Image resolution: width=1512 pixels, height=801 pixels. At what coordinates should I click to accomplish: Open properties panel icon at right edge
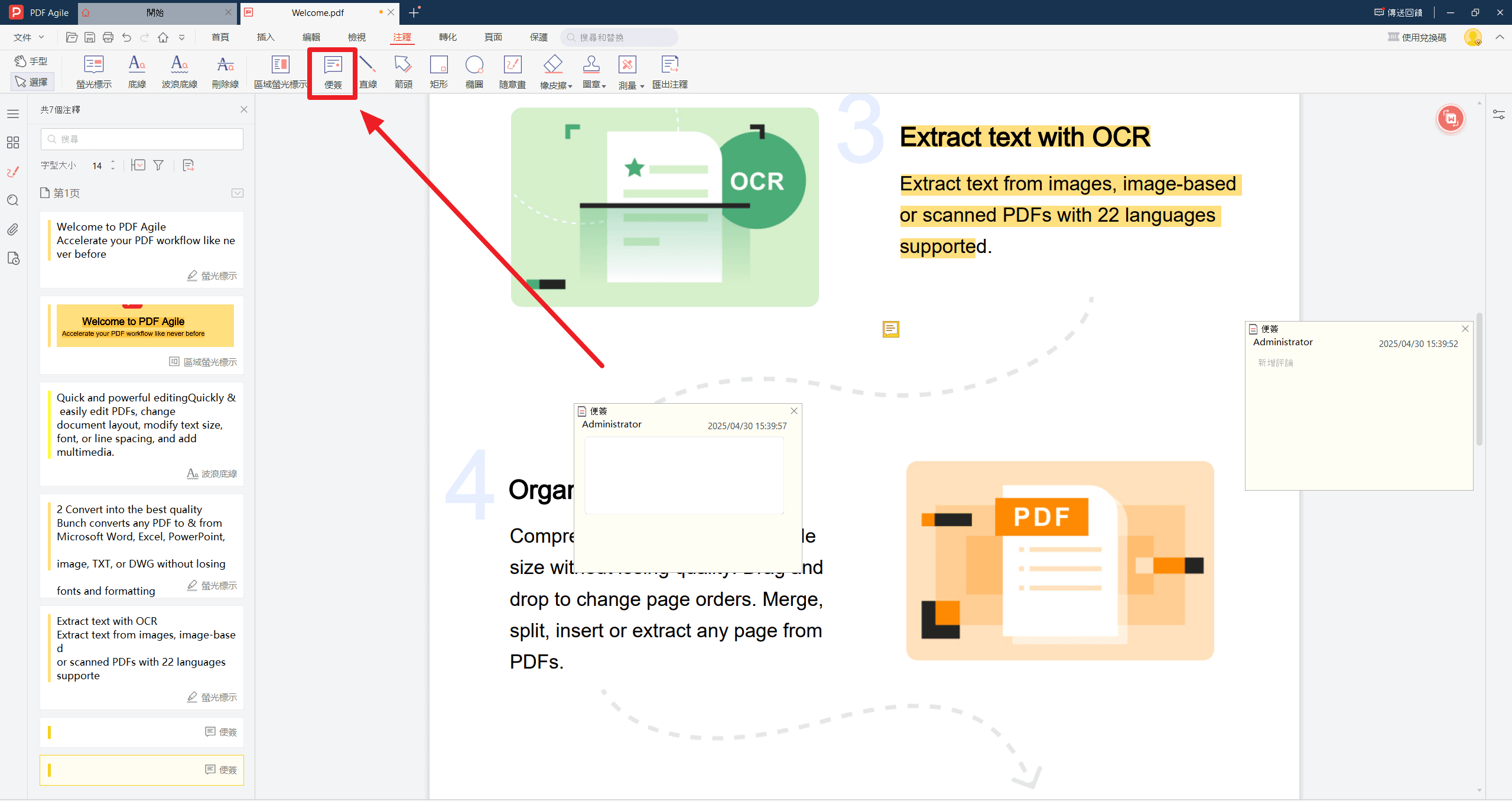click(1499, 114)
